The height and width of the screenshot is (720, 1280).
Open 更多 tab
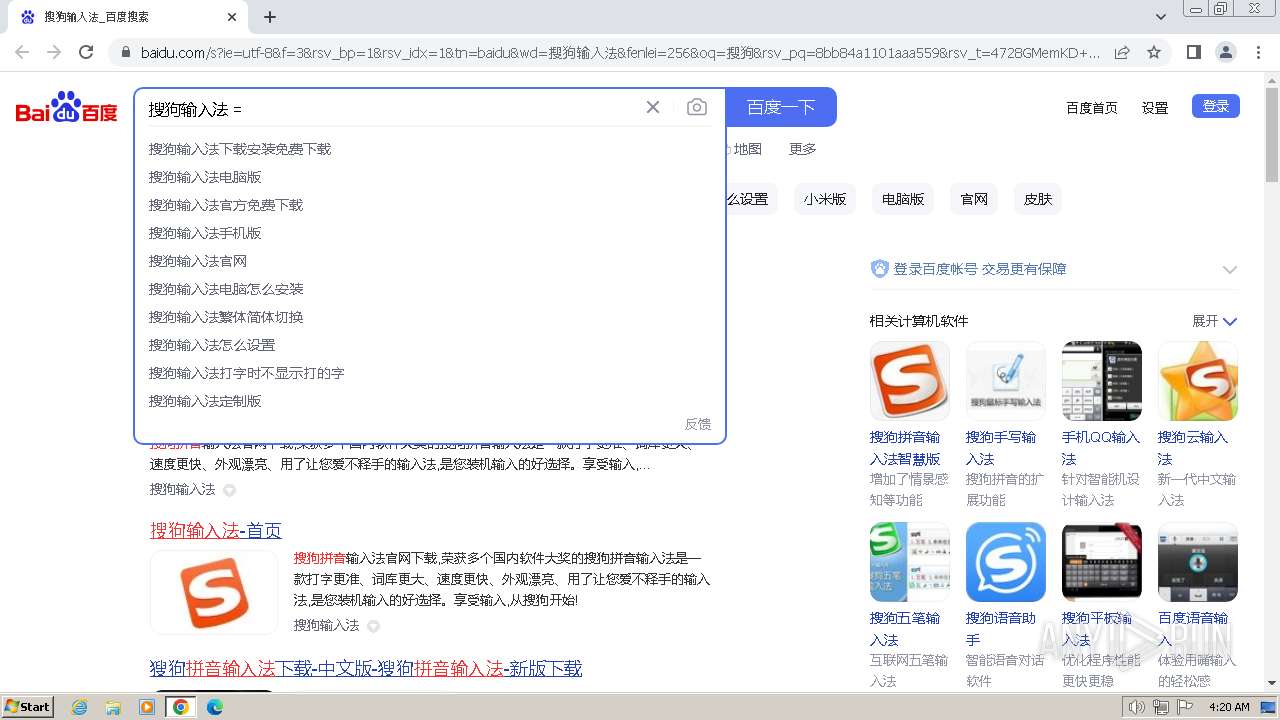click(803, 149)
